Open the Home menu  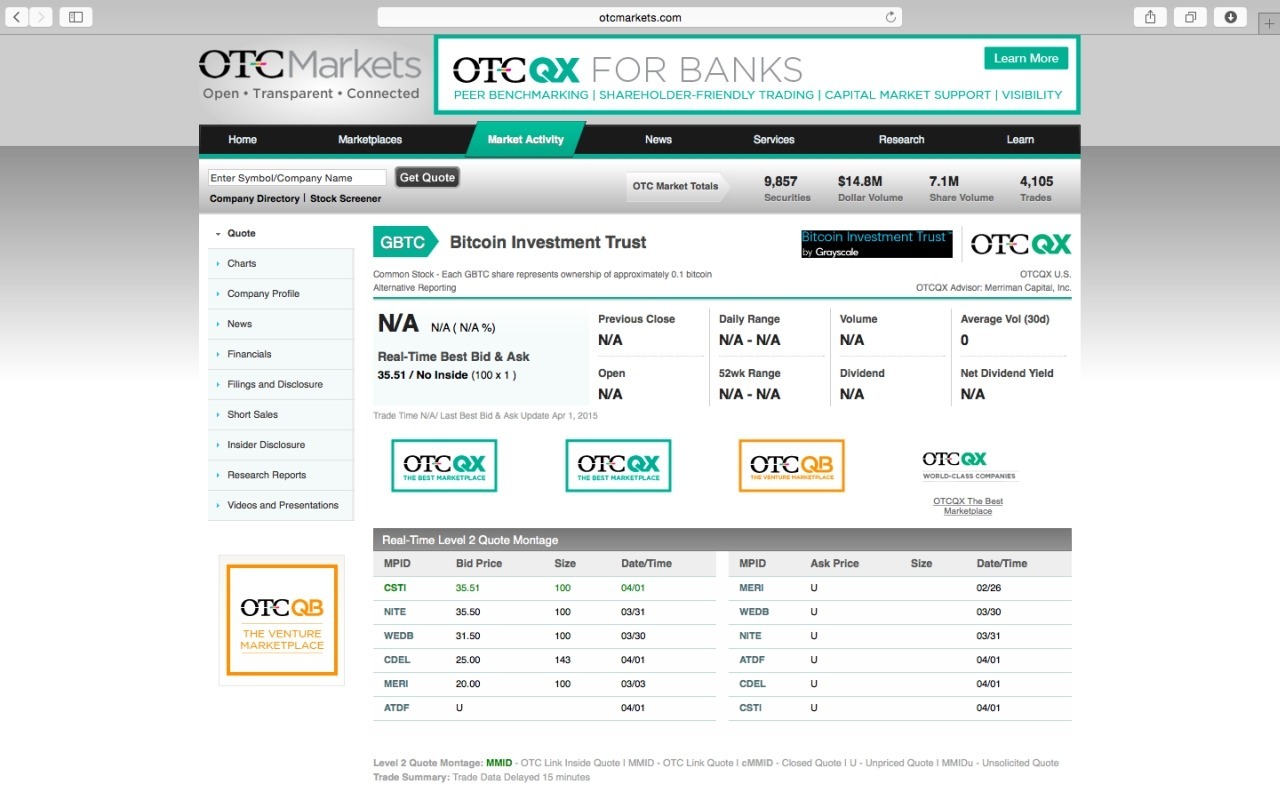[x=242, y=140]
